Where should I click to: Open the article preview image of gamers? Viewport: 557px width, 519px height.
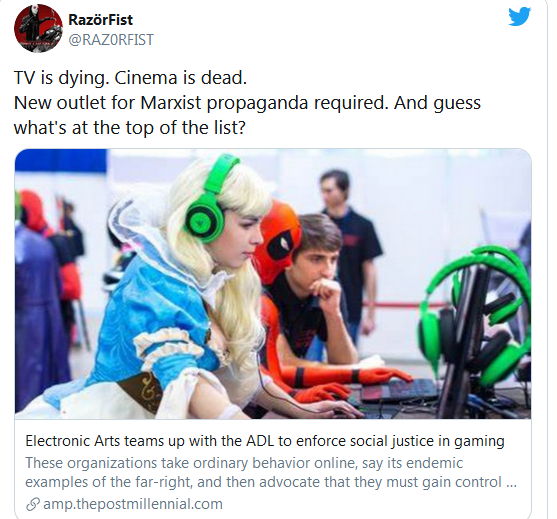click(273, 284)
